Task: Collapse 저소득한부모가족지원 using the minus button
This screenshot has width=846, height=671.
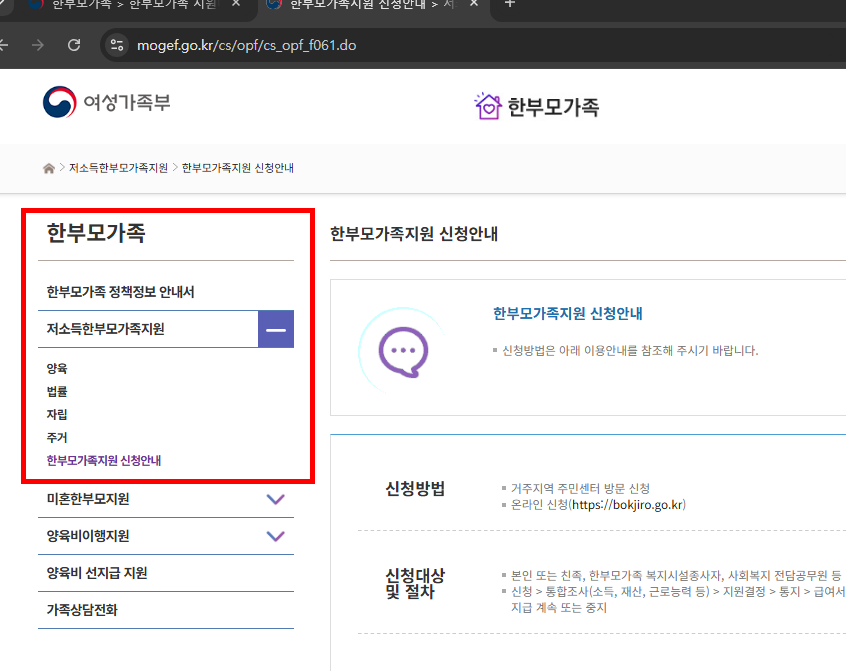Action: click(276, 328)
